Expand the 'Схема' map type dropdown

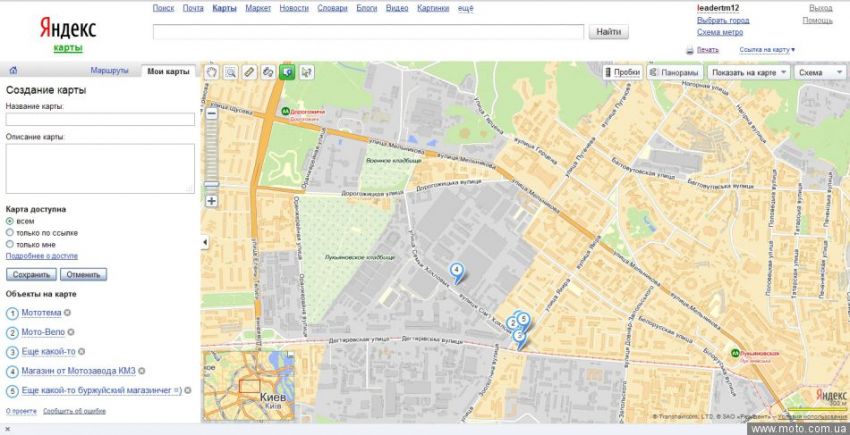click(816, 72)
